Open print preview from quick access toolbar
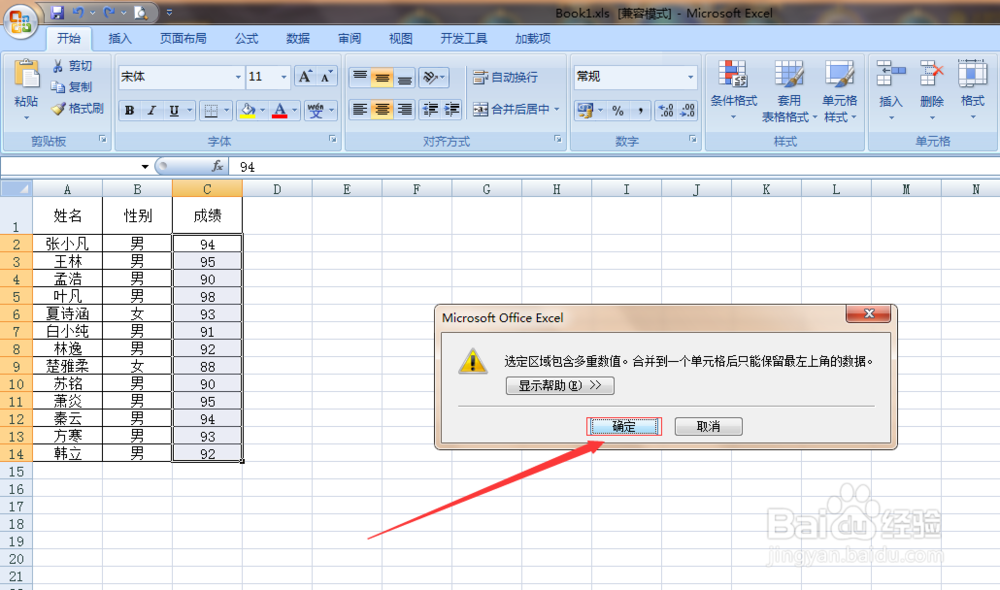 pos(141,12)
